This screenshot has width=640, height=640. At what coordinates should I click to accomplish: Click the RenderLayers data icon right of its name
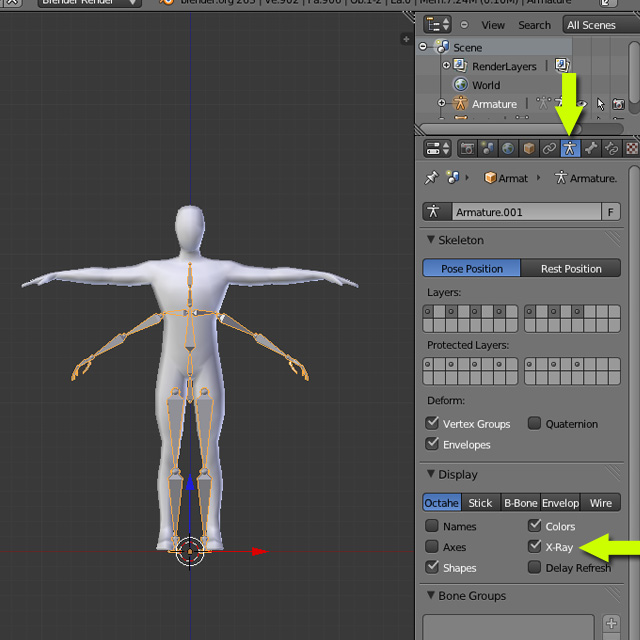(562, 65)
